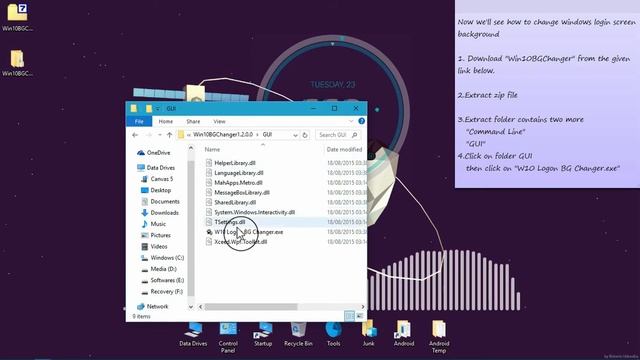Open Documents in navigation pane
Image resolution: width=640 pixels, height=360 pixels.
[165, 201]
